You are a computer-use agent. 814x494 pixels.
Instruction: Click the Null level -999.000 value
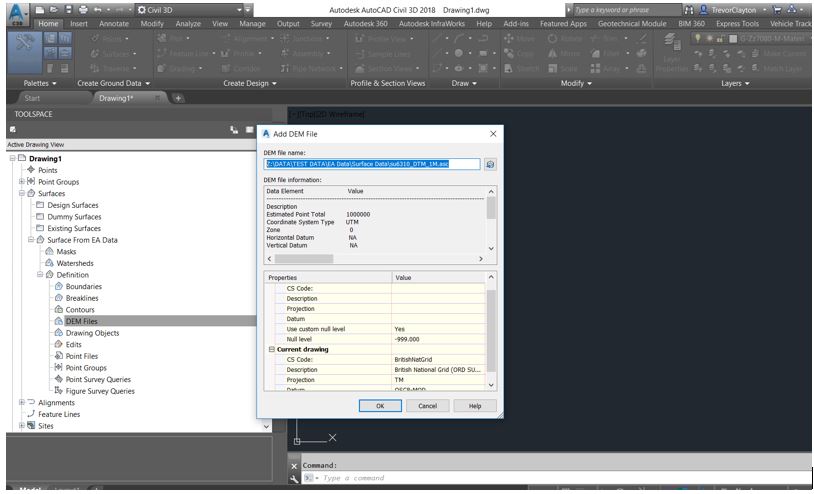(x=439, y=339)
